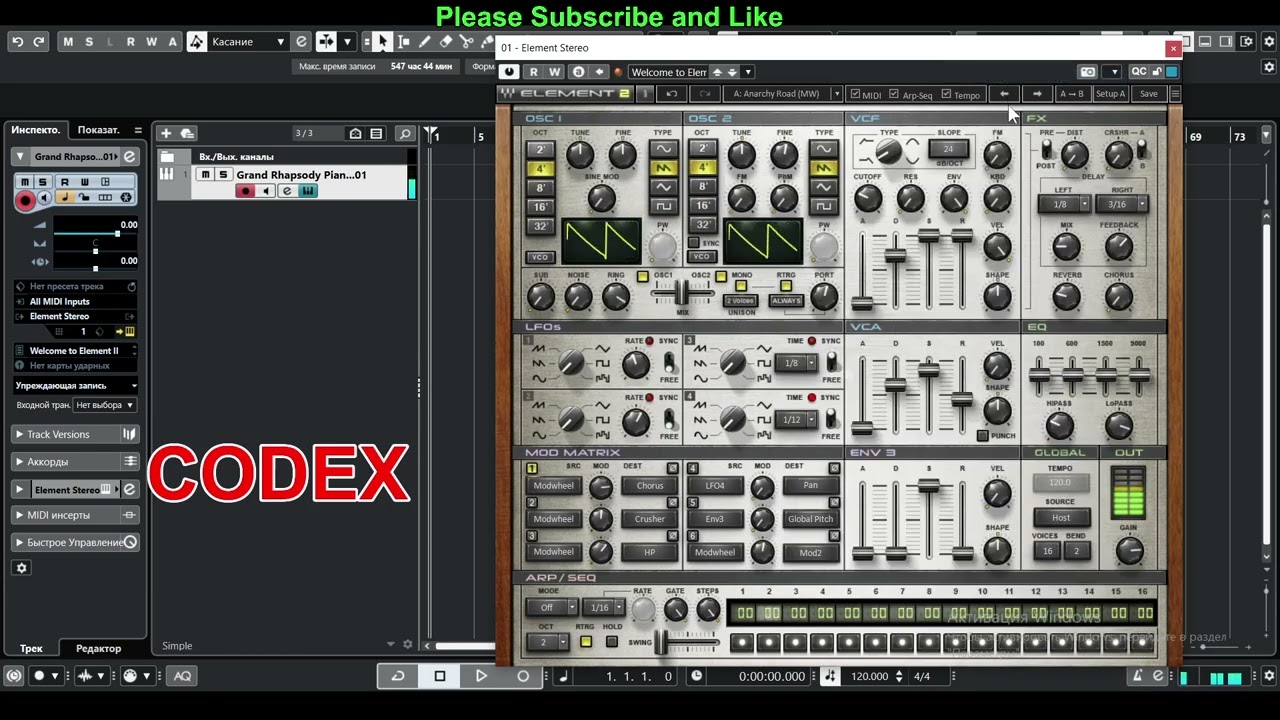1280x720 pixels.
Task: Toggle the MIDI checkbox in Element
Action: pos(855,95)
